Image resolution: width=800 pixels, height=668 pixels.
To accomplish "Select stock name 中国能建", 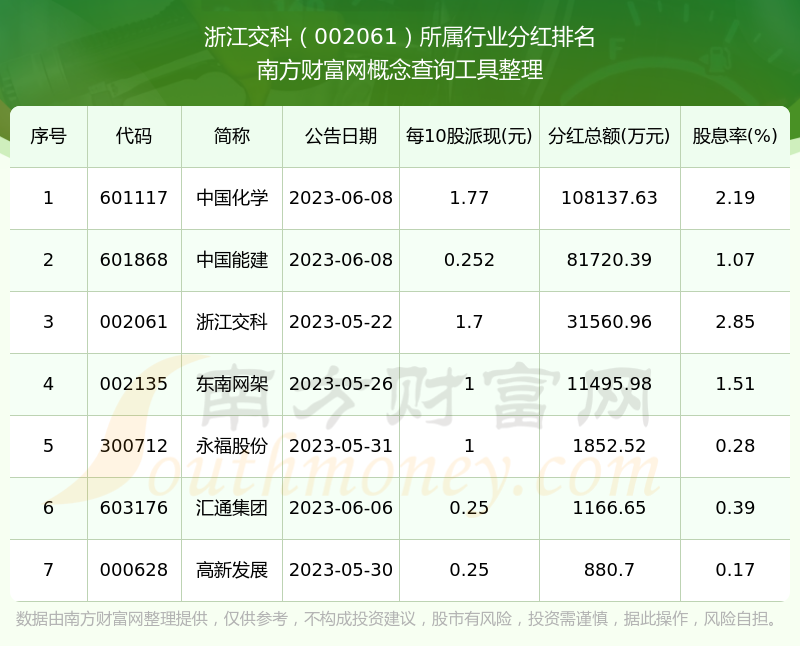I will [232, 260].
